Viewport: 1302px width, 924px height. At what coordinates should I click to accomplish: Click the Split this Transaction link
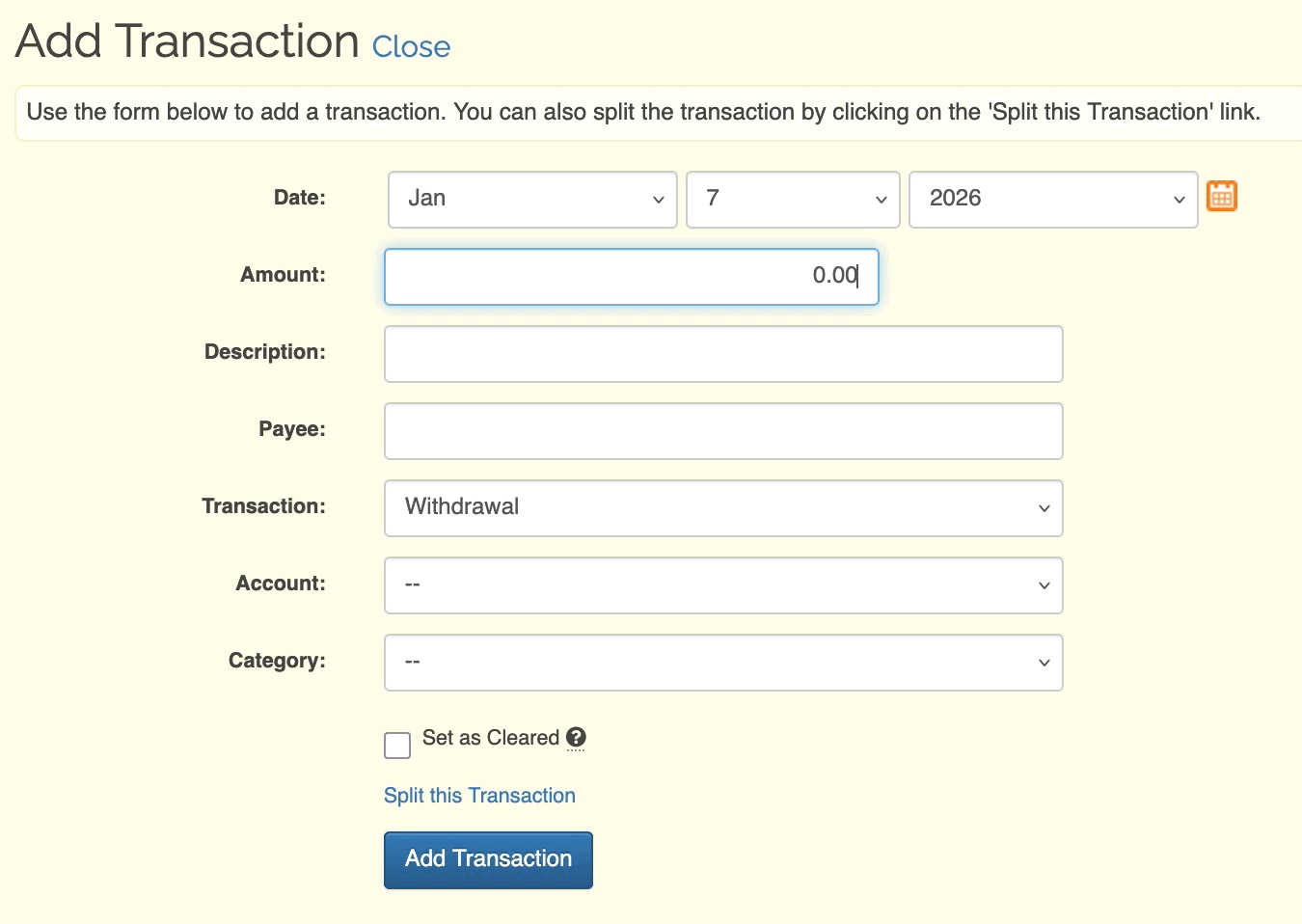coord(479,796)
